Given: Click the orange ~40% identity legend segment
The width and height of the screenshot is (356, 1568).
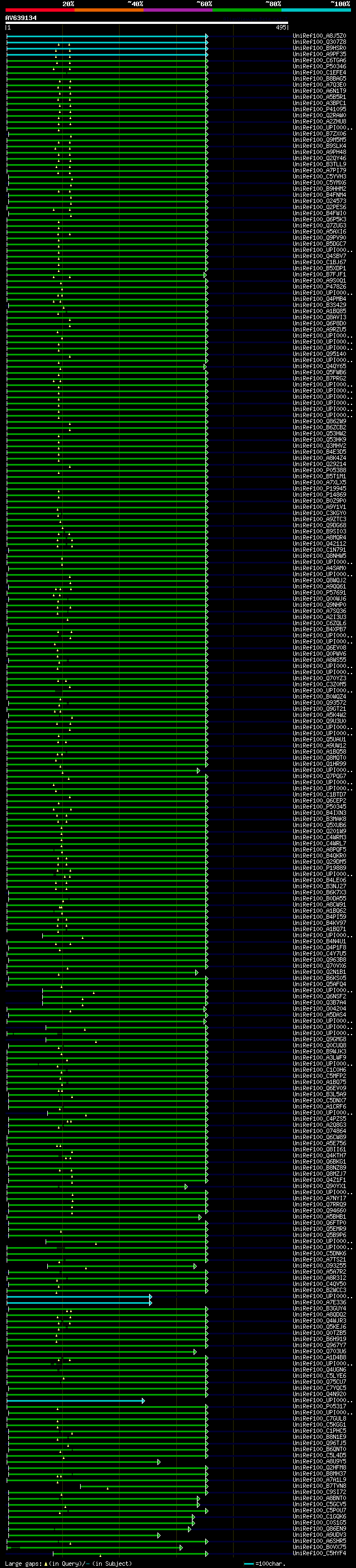Looking at the screenshot, I should point(109,10).
